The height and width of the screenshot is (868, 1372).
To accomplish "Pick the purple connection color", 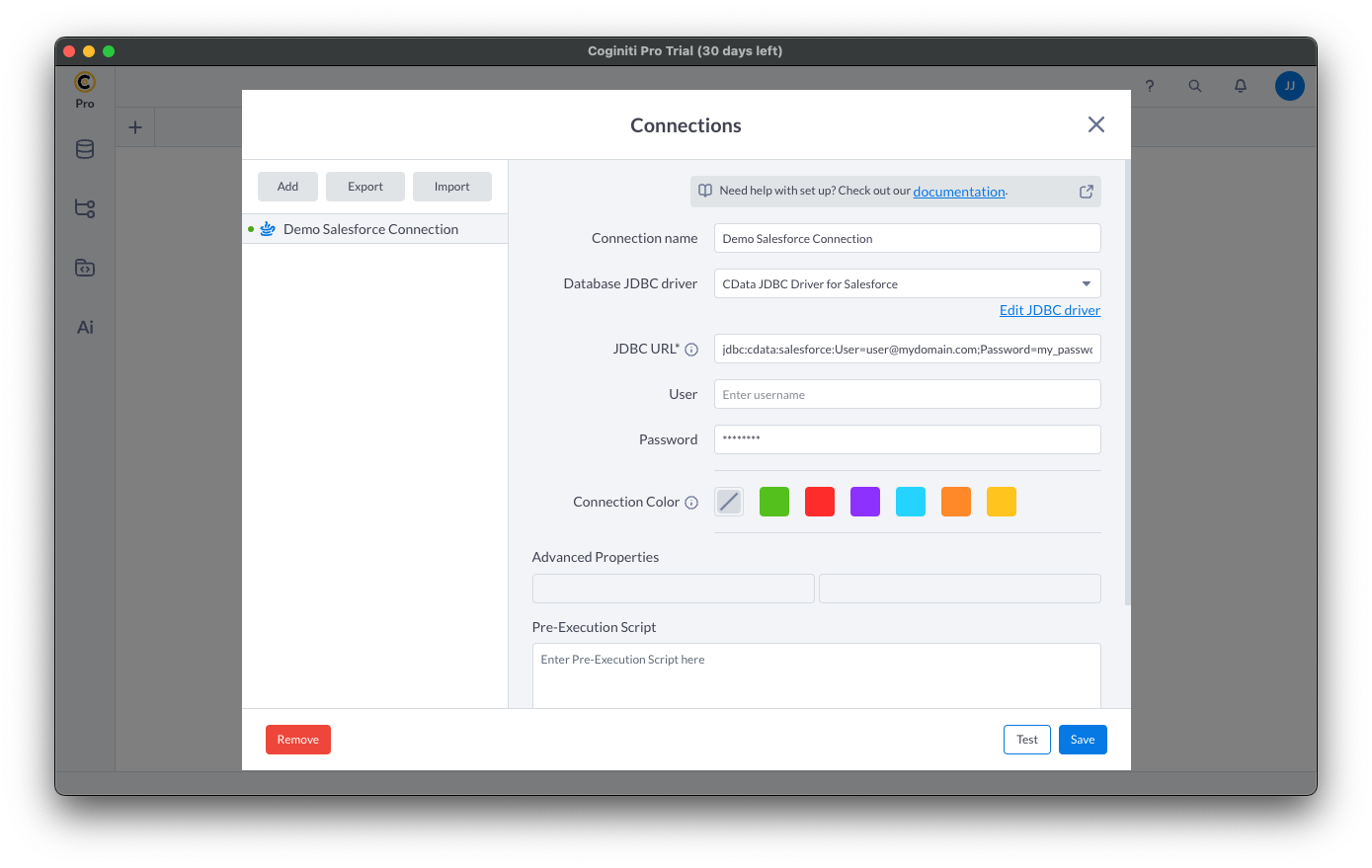I will 865,502.
